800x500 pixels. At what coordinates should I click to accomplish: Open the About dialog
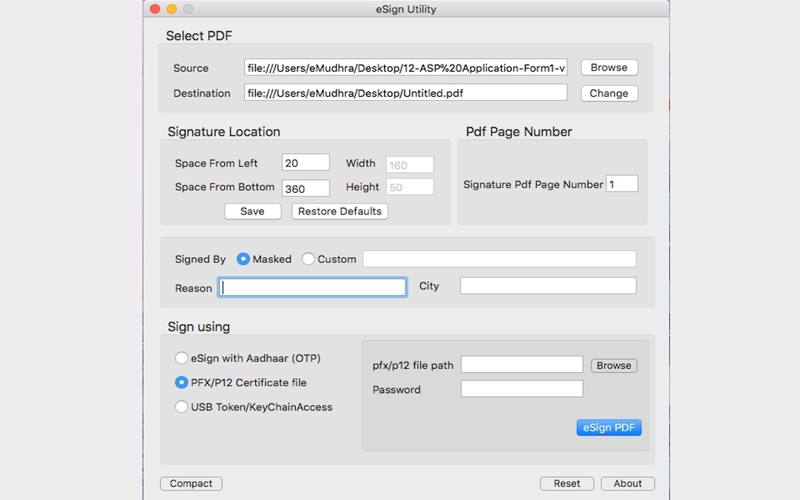pos(628,484)
